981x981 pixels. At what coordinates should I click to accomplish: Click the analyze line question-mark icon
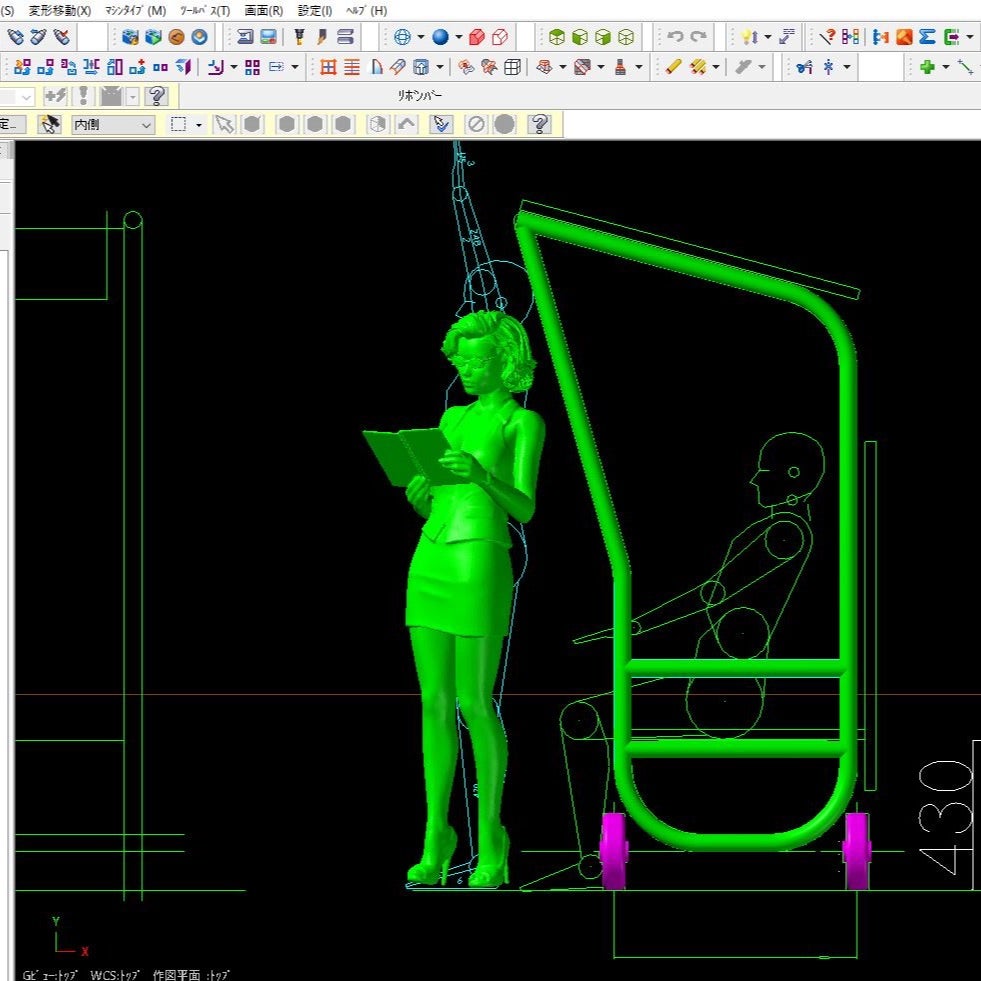pyautogui.click(x=827, y=37)
